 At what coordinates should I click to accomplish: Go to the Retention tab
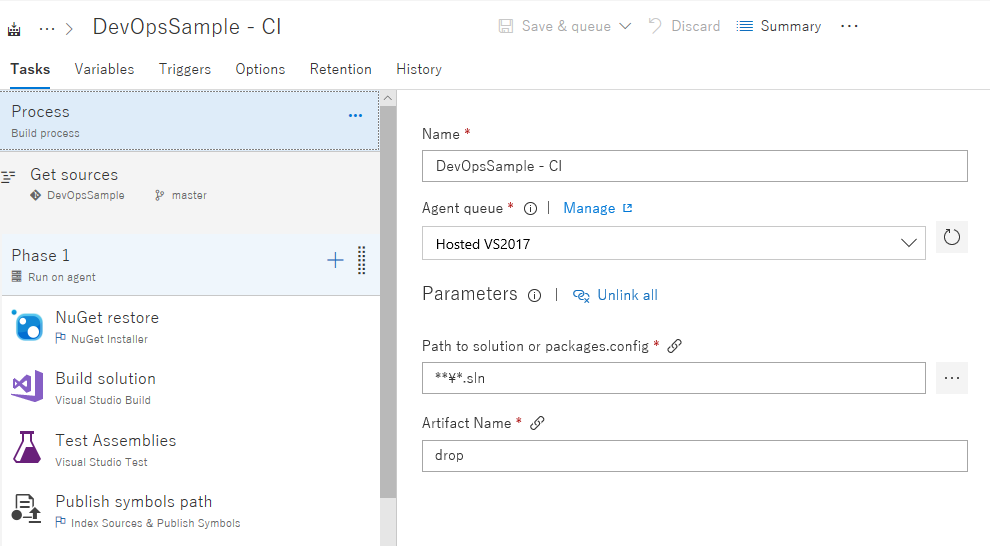[340, 69]
